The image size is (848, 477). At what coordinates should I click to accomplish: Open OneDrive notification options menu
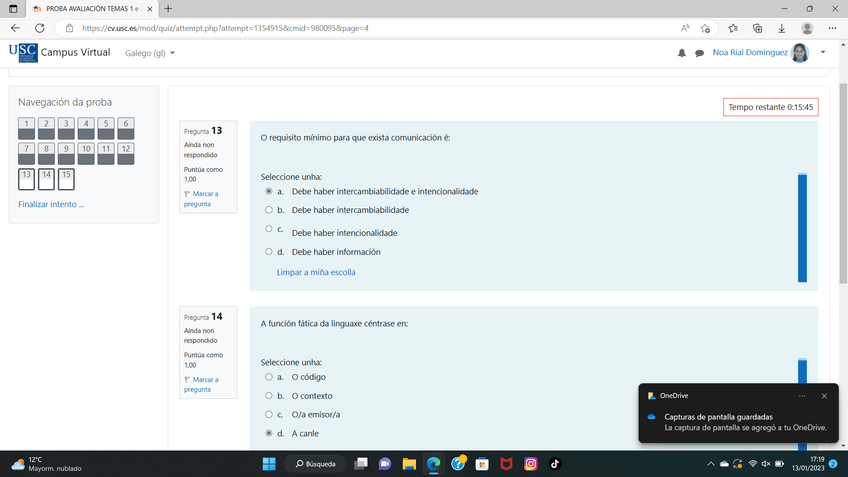[x=802, y=396]
